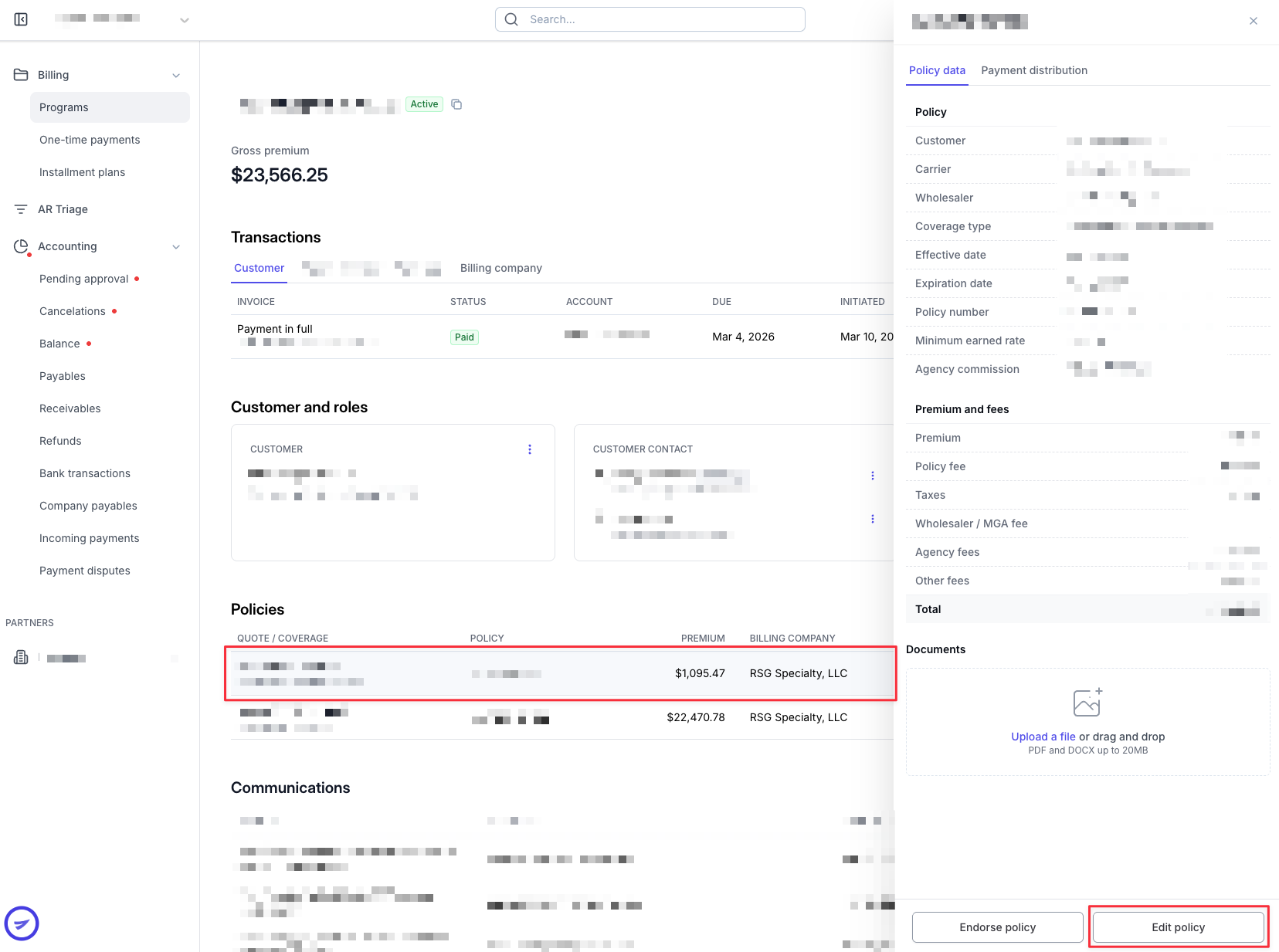Click the upload image icon in Documents

pos(1087,703)
